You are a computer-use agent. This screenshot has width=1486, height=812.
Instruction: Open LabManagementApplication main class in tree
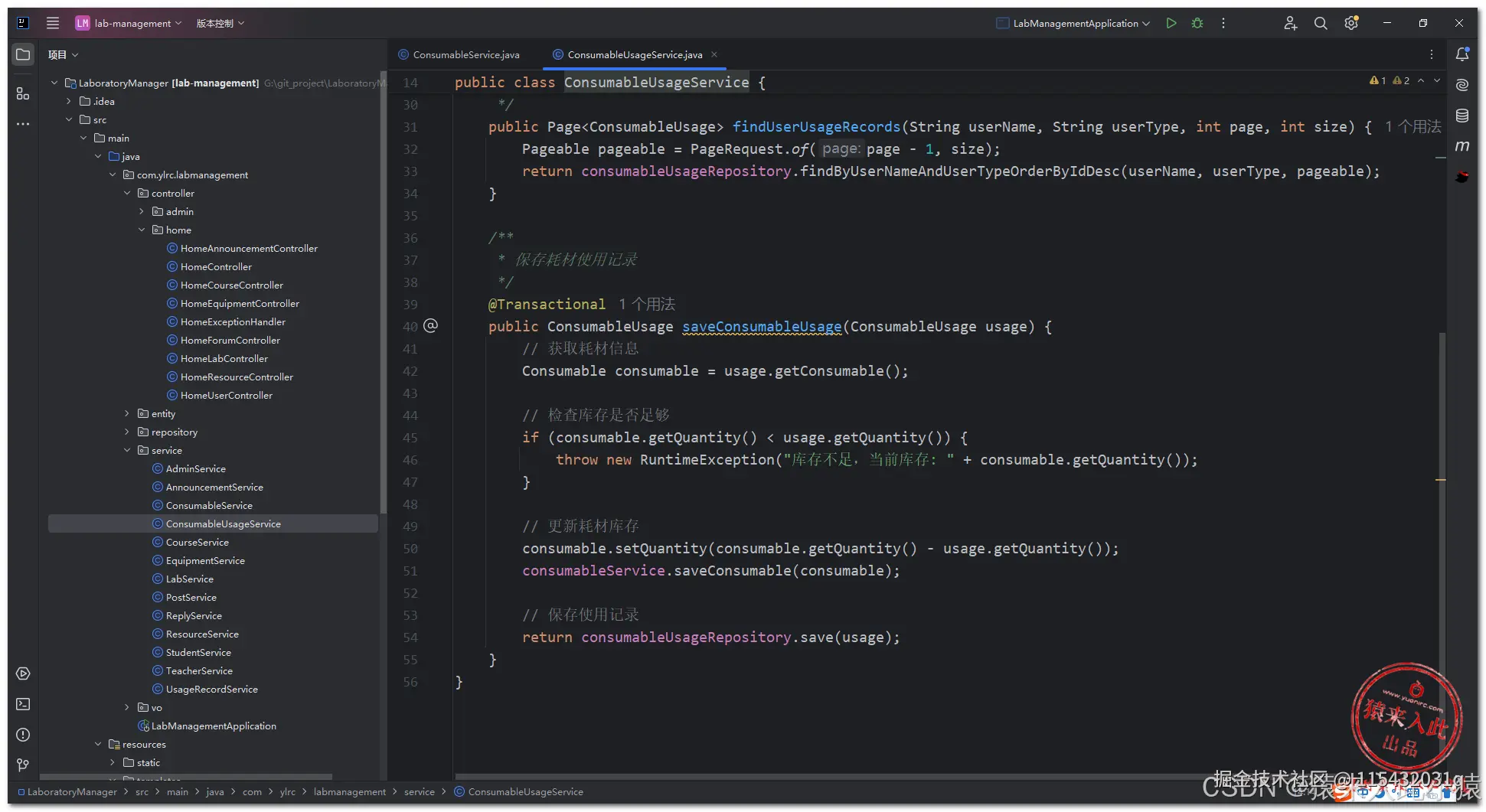pos(214,726)
